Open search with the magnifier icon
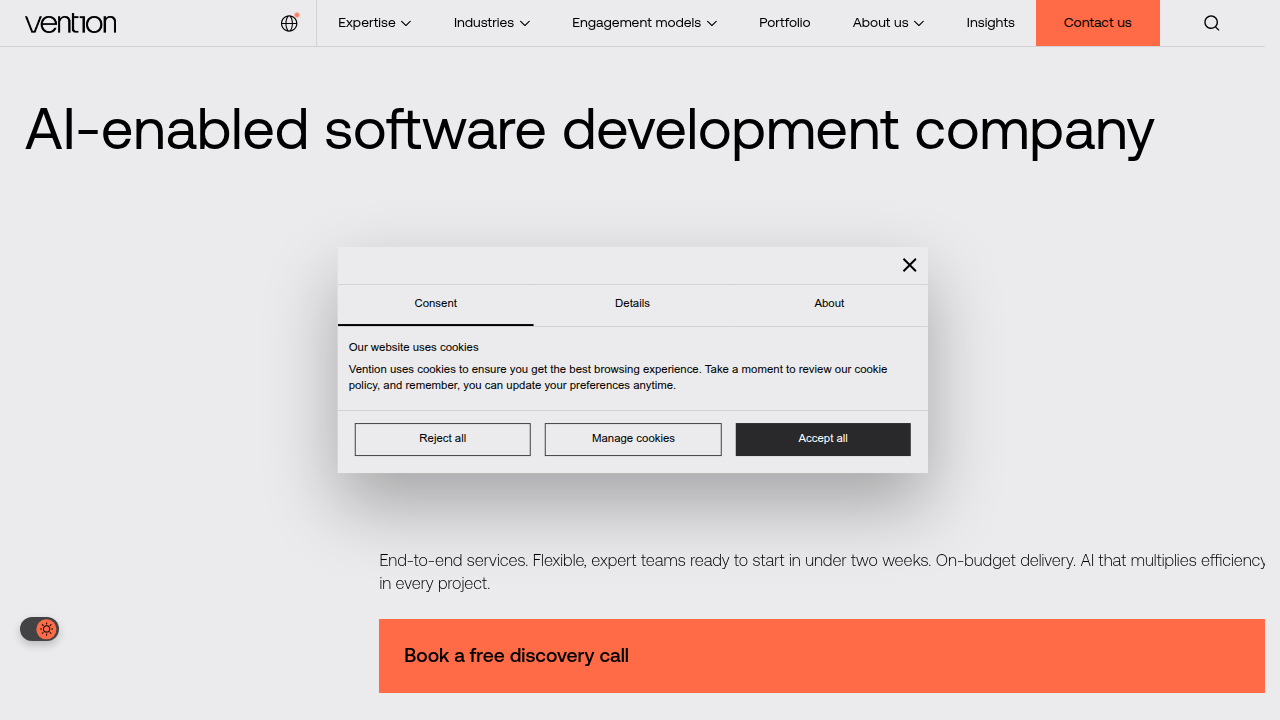The image size is (1280, 720). [1211, 23]
